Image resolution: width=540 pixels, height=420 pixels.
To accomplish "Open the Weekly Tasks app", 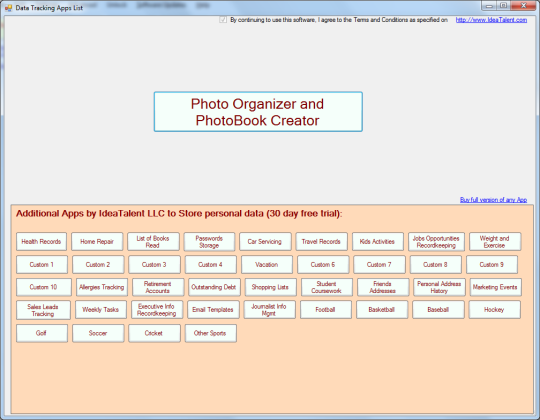I will [x=101, y=309].
